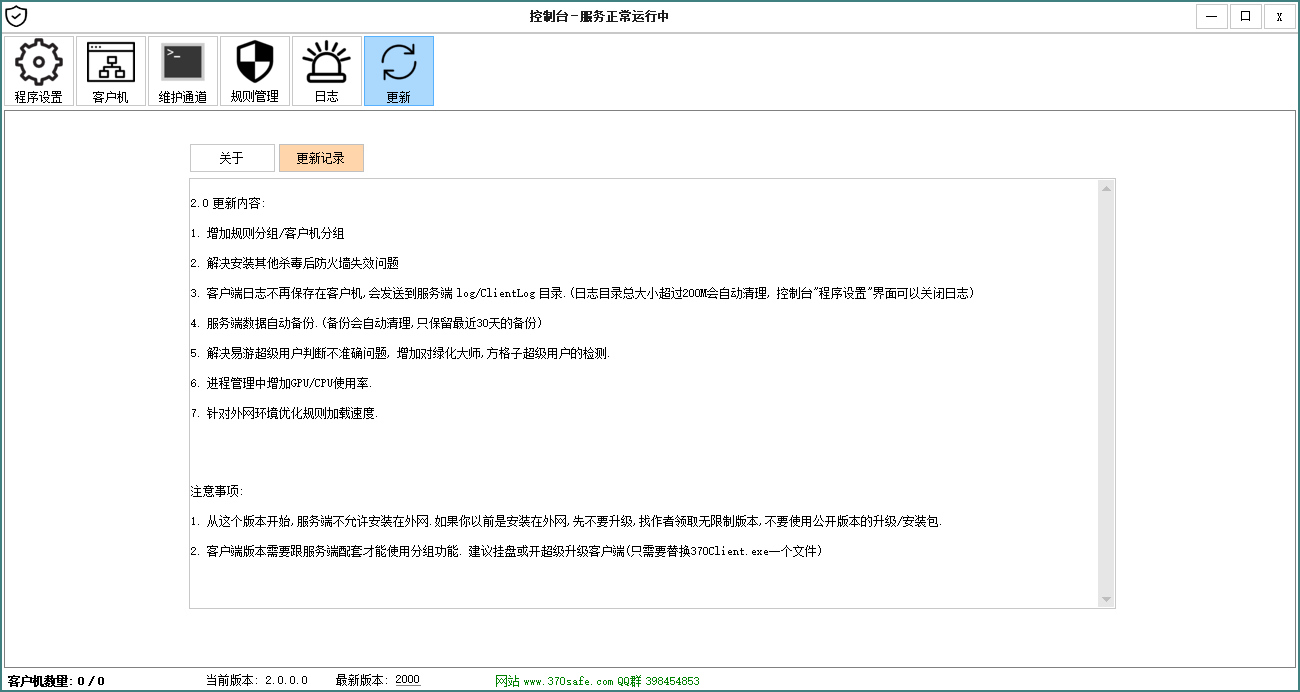Click line 3 about 客户端日志 log/ClientLog
The image size is (1300, 692).
click(582, 293)
